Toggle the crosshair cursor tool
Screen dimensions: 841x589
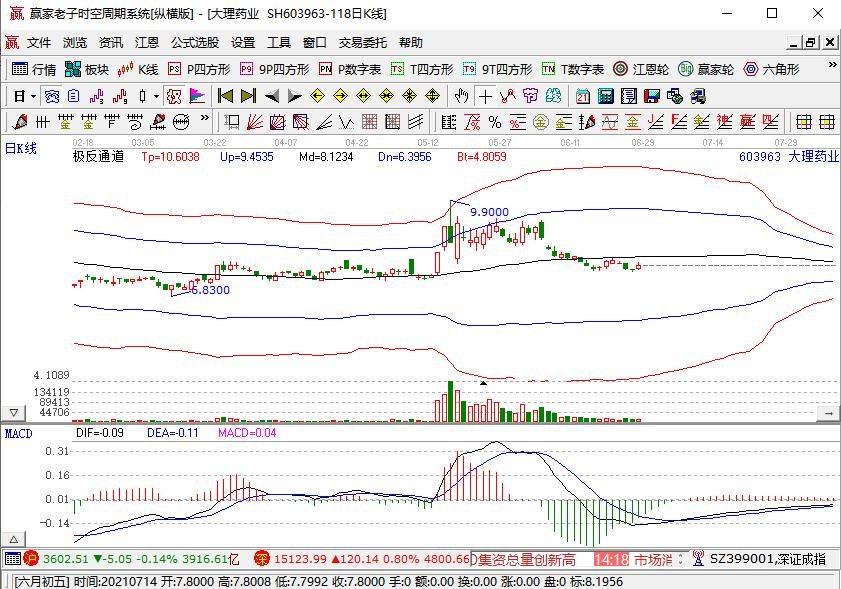pos(485,97)
